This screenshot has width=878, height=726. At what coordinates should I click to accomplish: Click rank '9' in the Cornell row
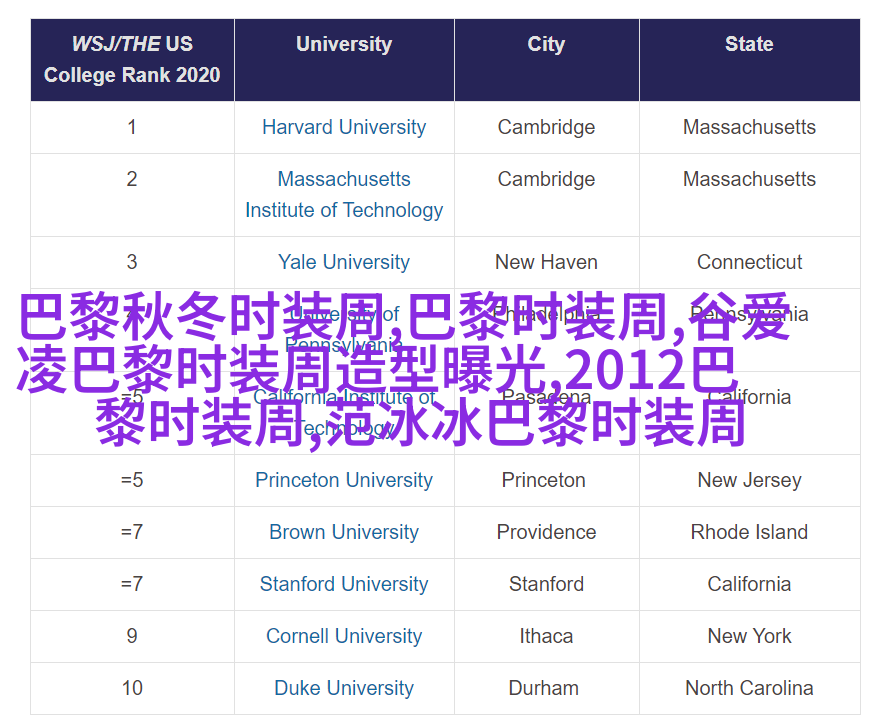coord(132,636)
